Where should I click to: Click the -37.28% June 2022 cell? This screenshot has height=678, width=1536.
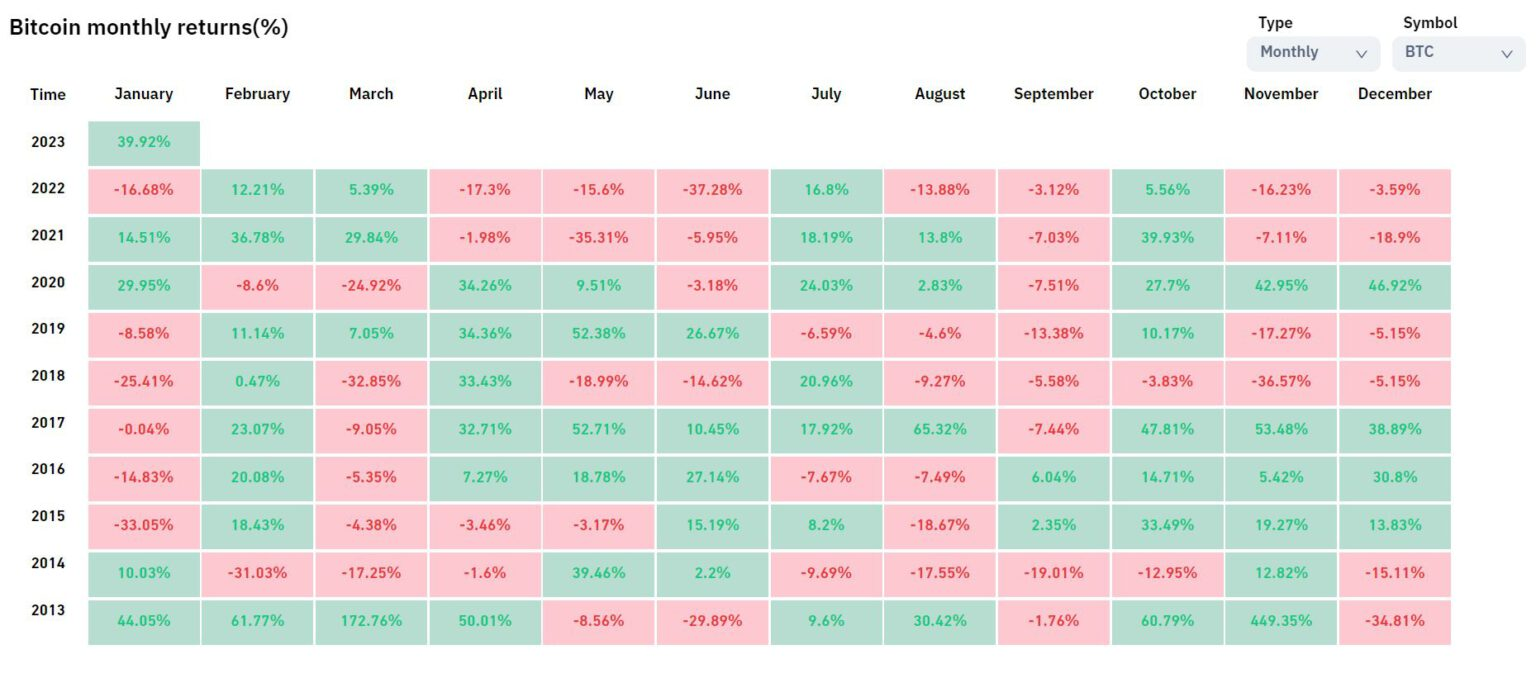712,190
